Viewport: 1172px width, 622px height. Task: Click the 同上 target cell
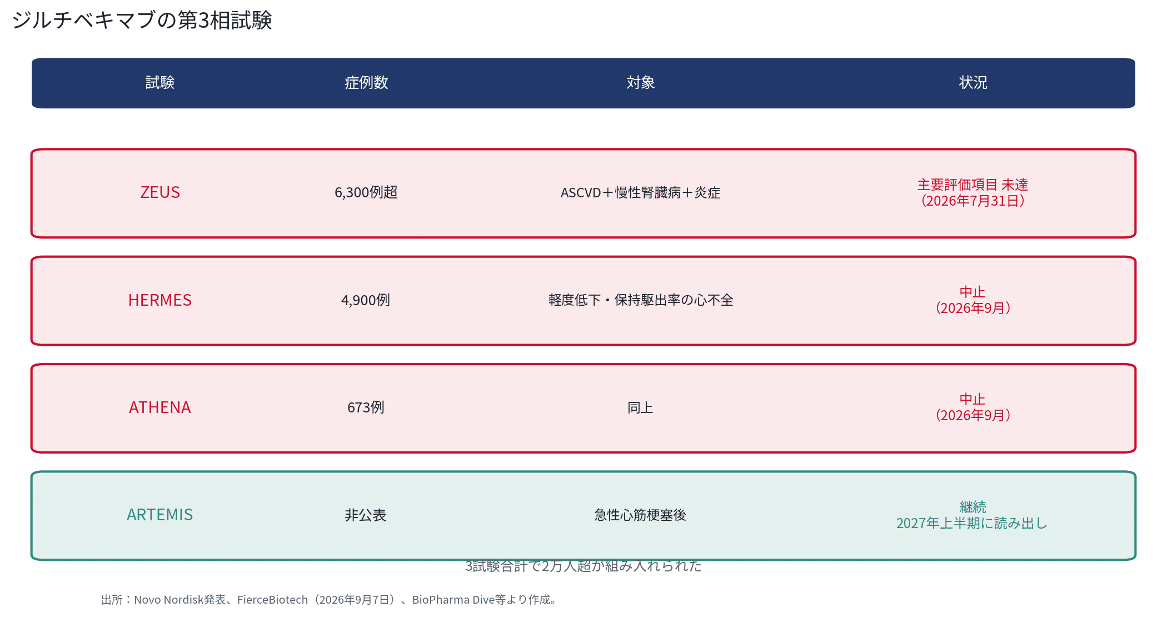(641, 407)
